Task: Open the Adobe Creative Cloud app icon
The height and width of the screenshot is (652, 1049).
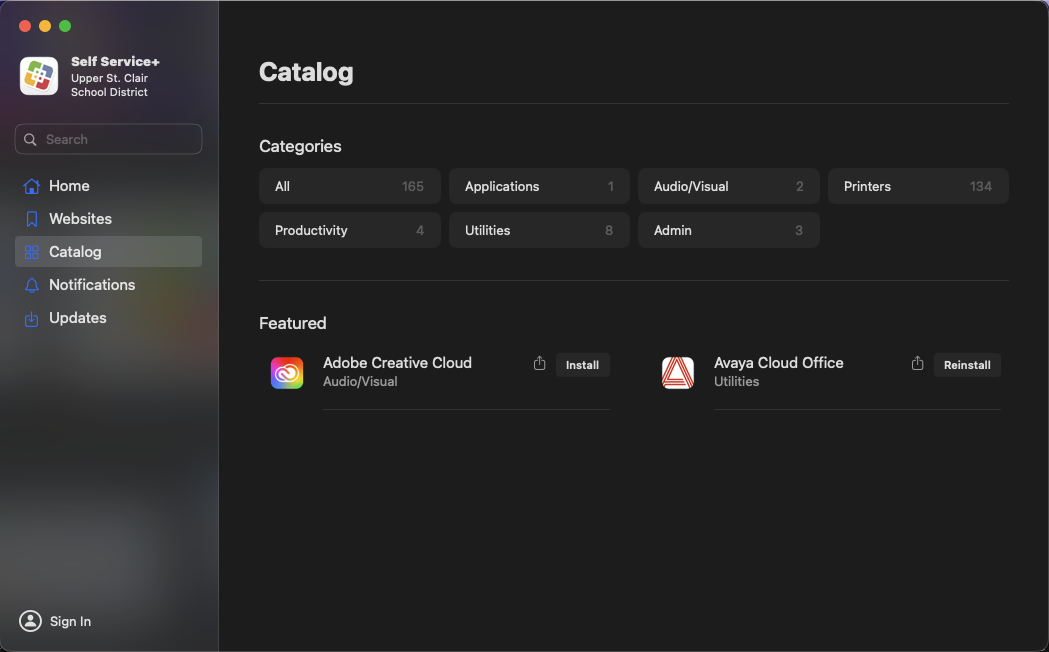Action: coord(287,373)
